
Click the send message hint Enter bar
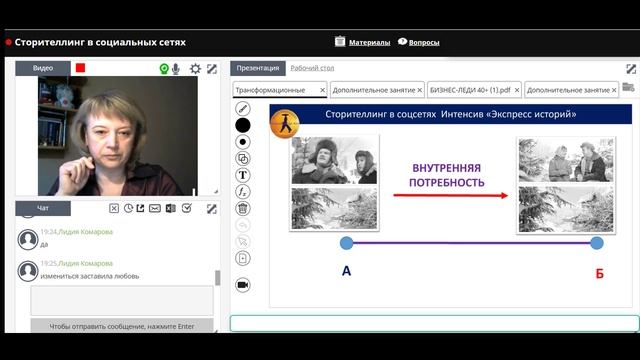(122, 326)
